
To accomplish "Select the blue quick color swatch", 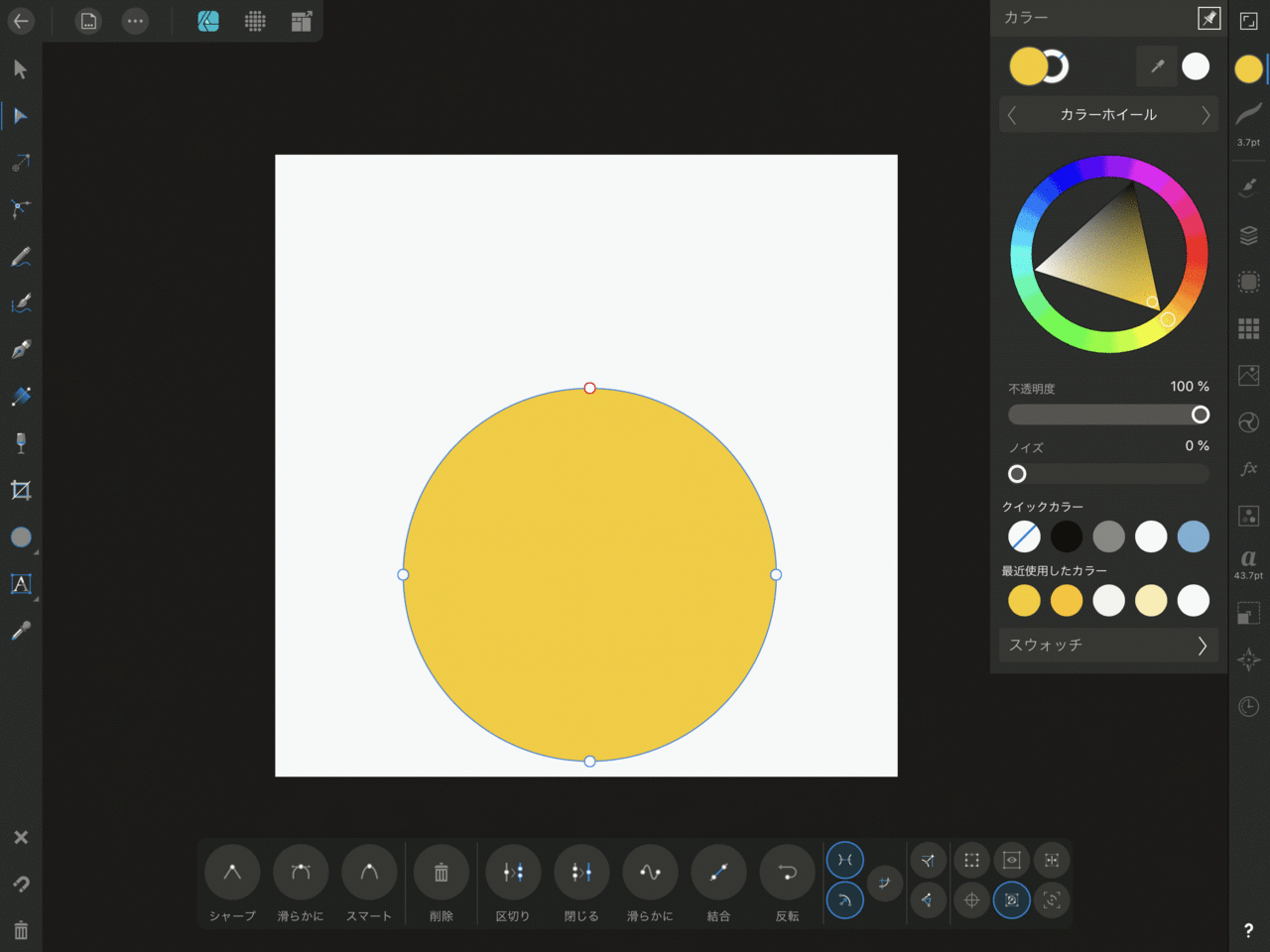I will click(1194, 536).
